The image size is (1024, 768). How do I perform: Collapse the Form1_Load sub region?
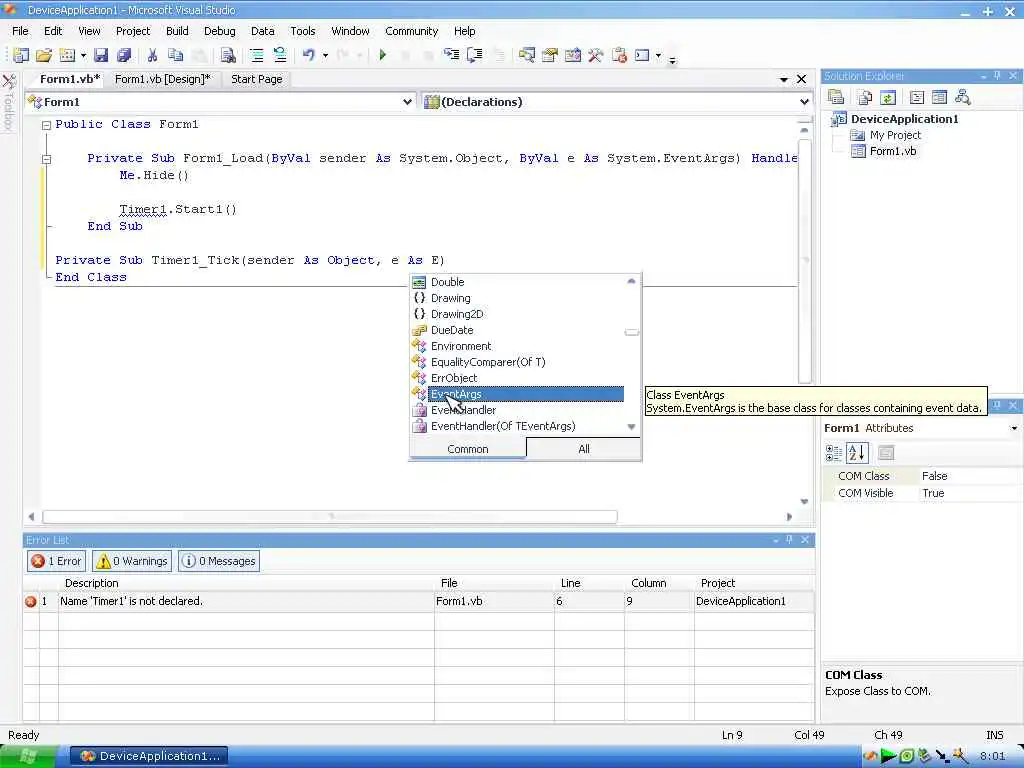click(46, 159)
